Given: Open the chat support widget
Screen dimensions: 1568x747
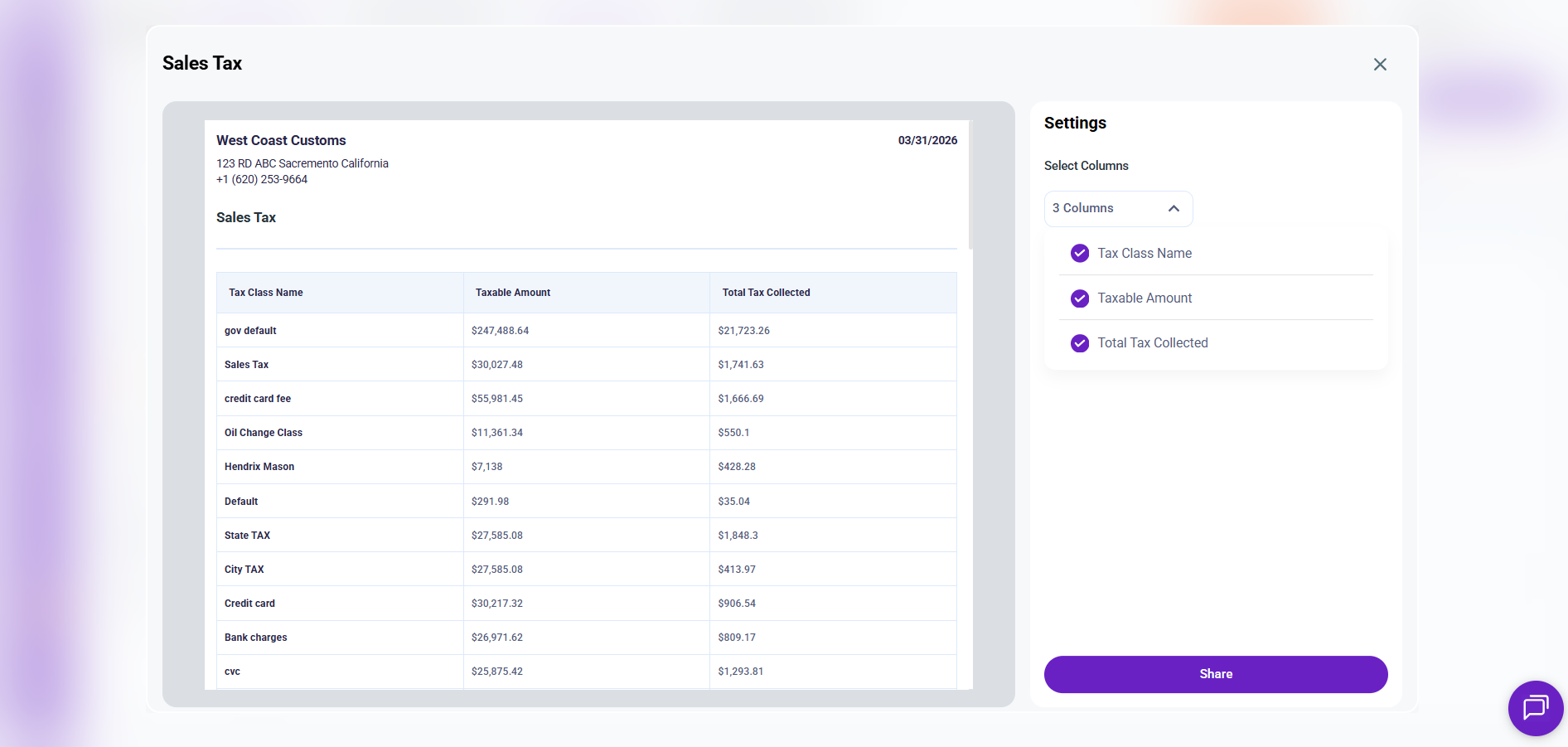Looking at the screenshot, I should point(1535,708).
